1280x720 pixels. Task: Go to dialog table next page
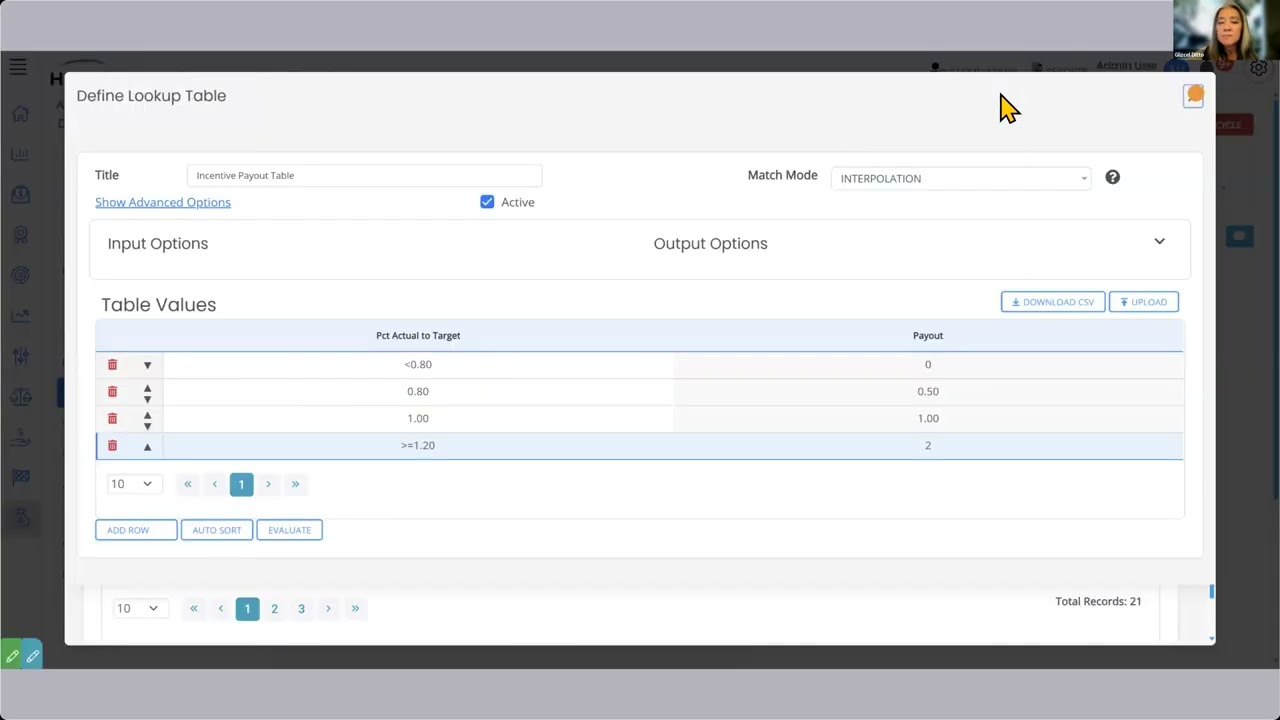[x=268, y=484]
